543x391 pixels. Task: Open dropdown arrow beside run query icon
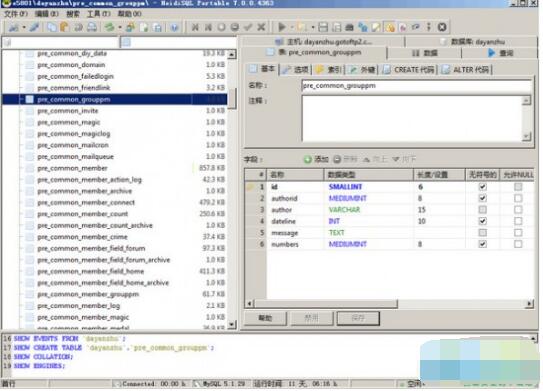pyautogui.click(x=292, y=27)
